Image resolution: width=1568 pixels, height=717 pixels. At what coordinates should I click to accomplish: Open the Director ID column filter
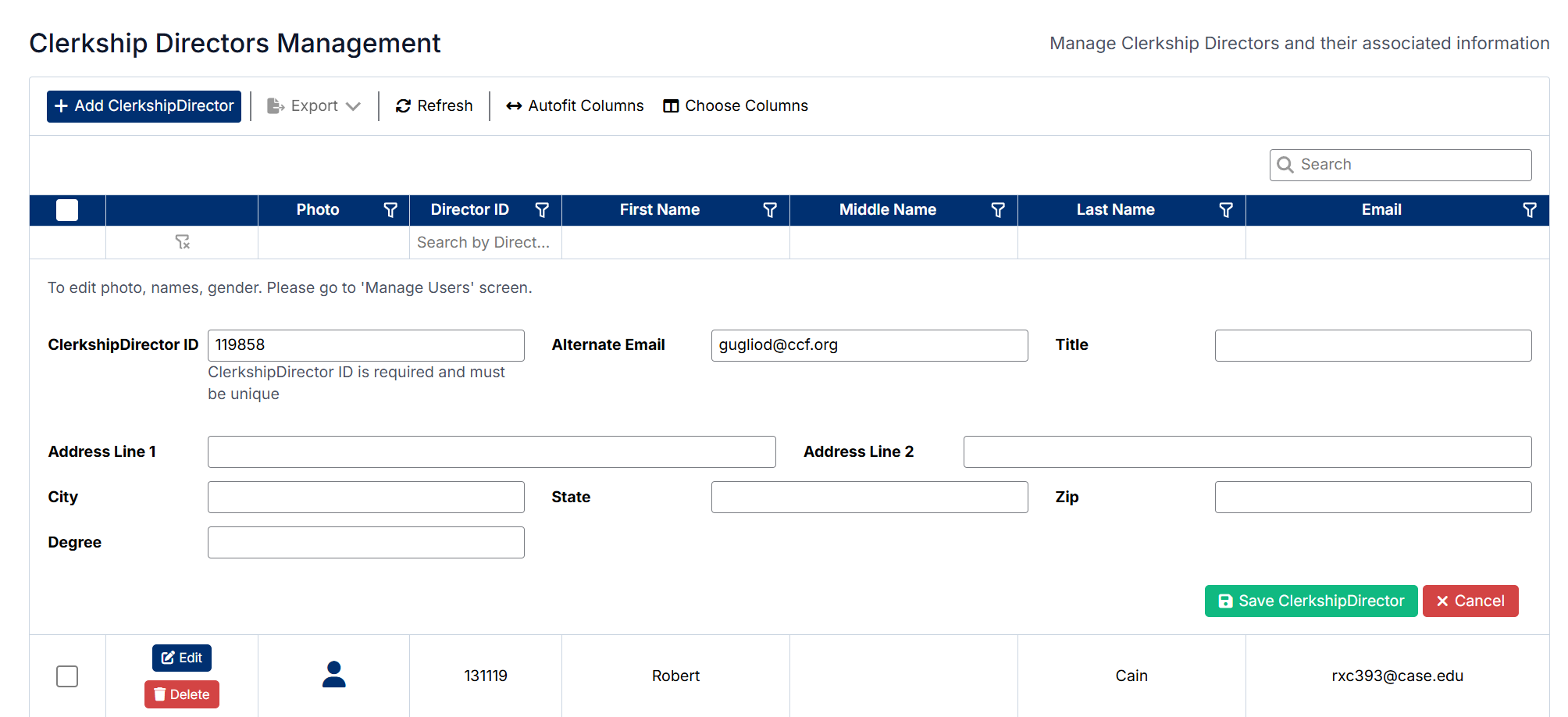tap(542, 210)
